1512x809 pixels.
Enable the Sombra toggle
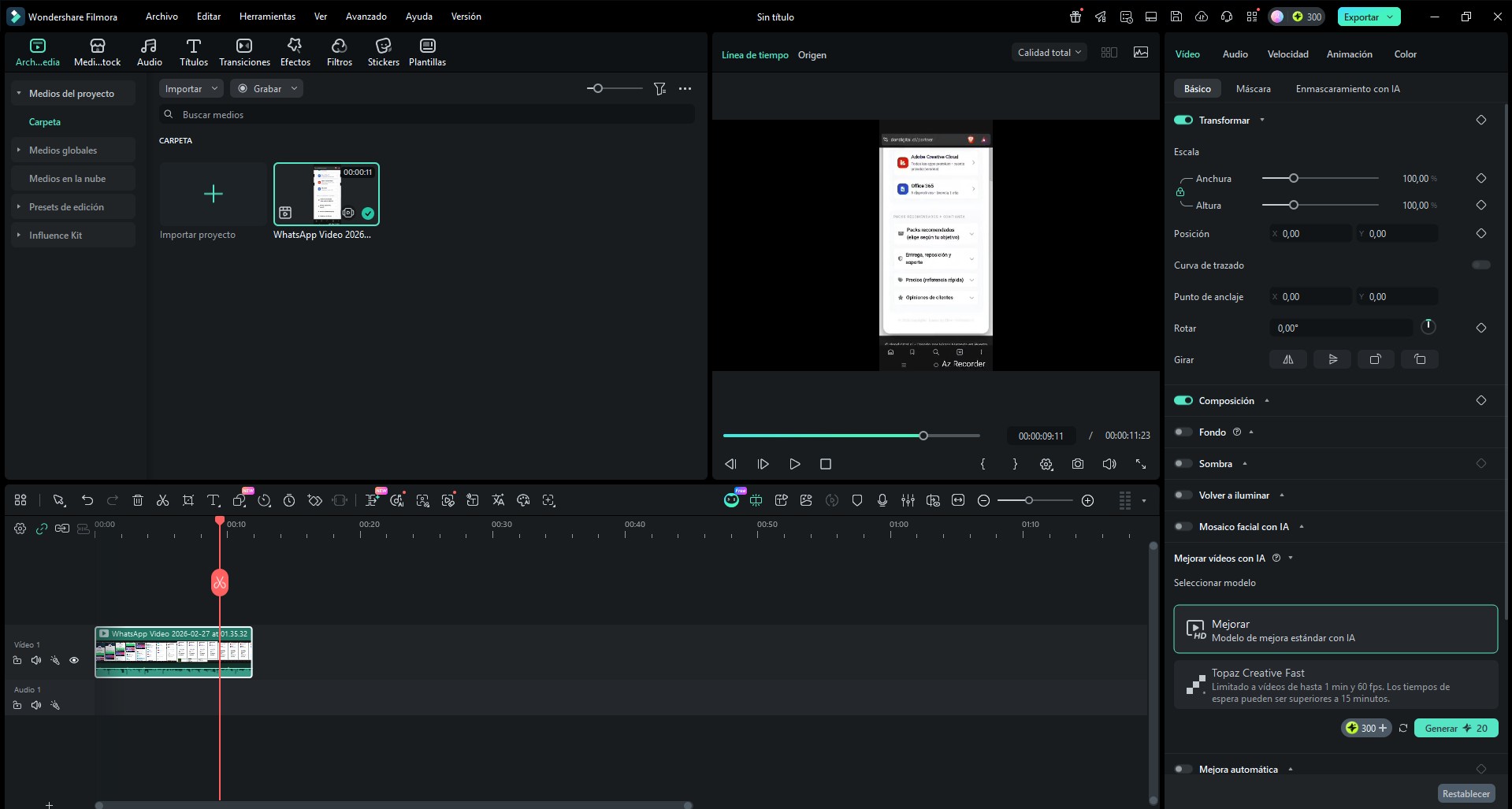pos(1183,464)
